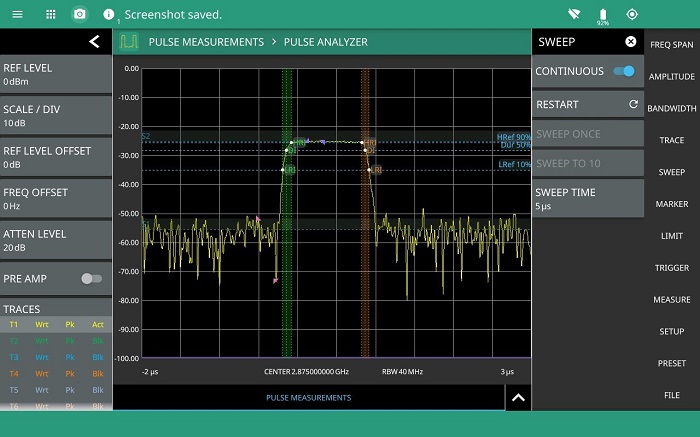700x437 pixels.
Task: Click the info notification icon
Action: pos(108,14)
